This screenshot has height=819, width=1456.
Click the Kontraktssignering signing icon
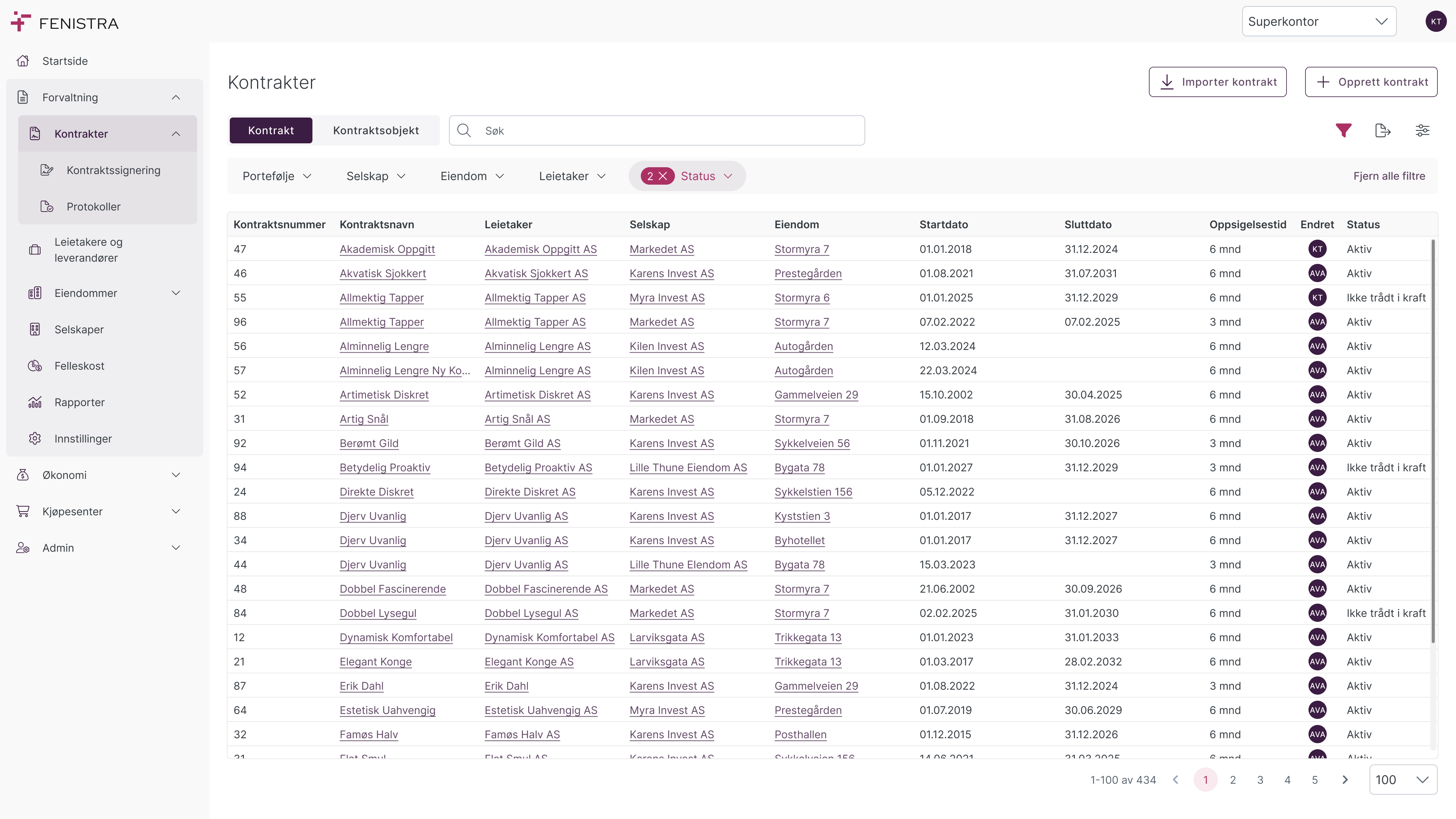pyautogui.click(x=47, y=170)
